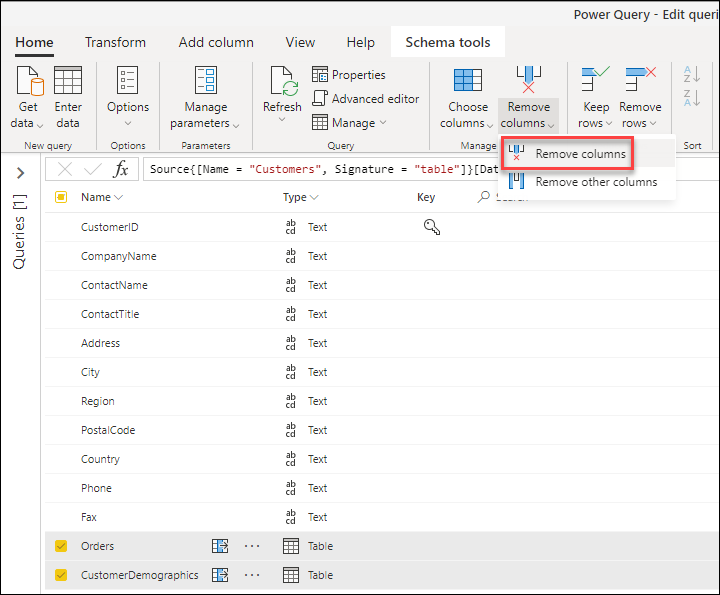Screen dimensions: 720x595
Task: Click the Keep rows icon
Action: (x=595, y=79)
